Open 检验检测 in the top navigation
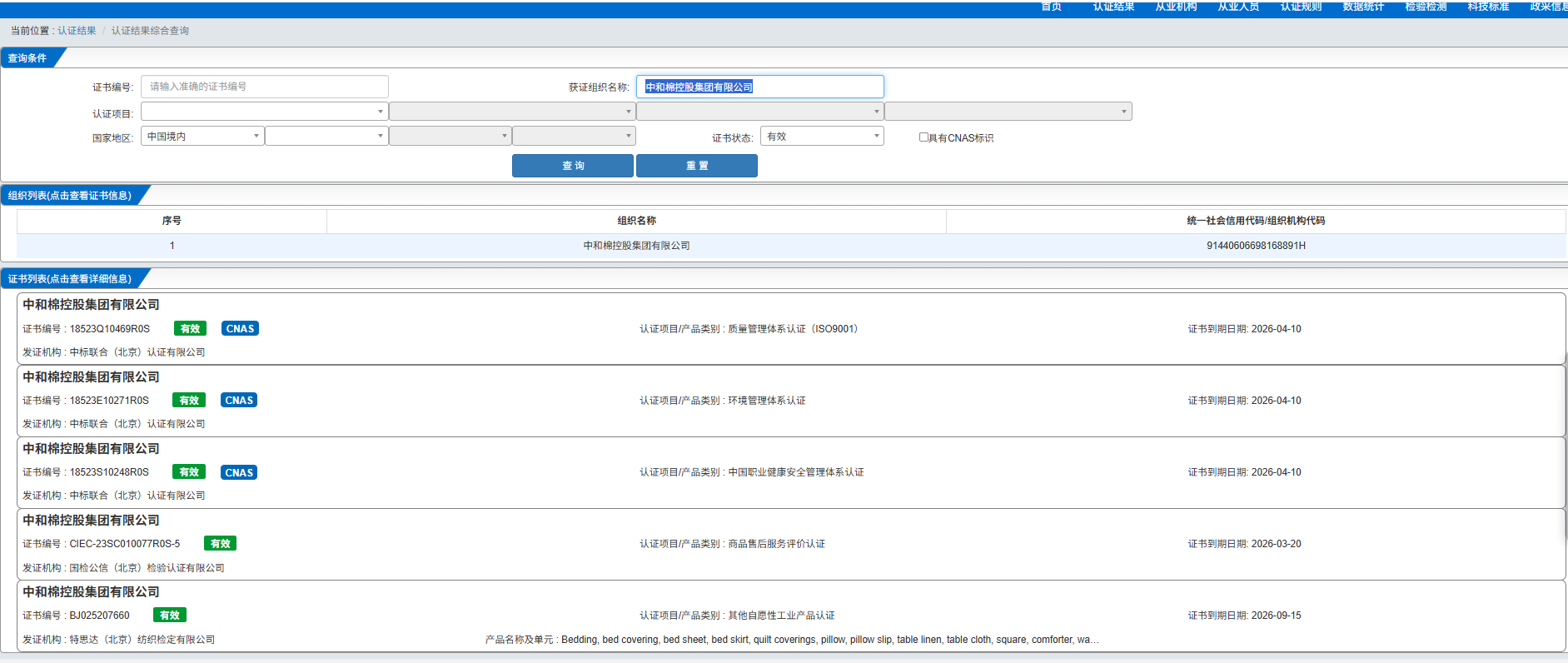This screenshot has width=1568, height=663. [x=1426, y=7]
